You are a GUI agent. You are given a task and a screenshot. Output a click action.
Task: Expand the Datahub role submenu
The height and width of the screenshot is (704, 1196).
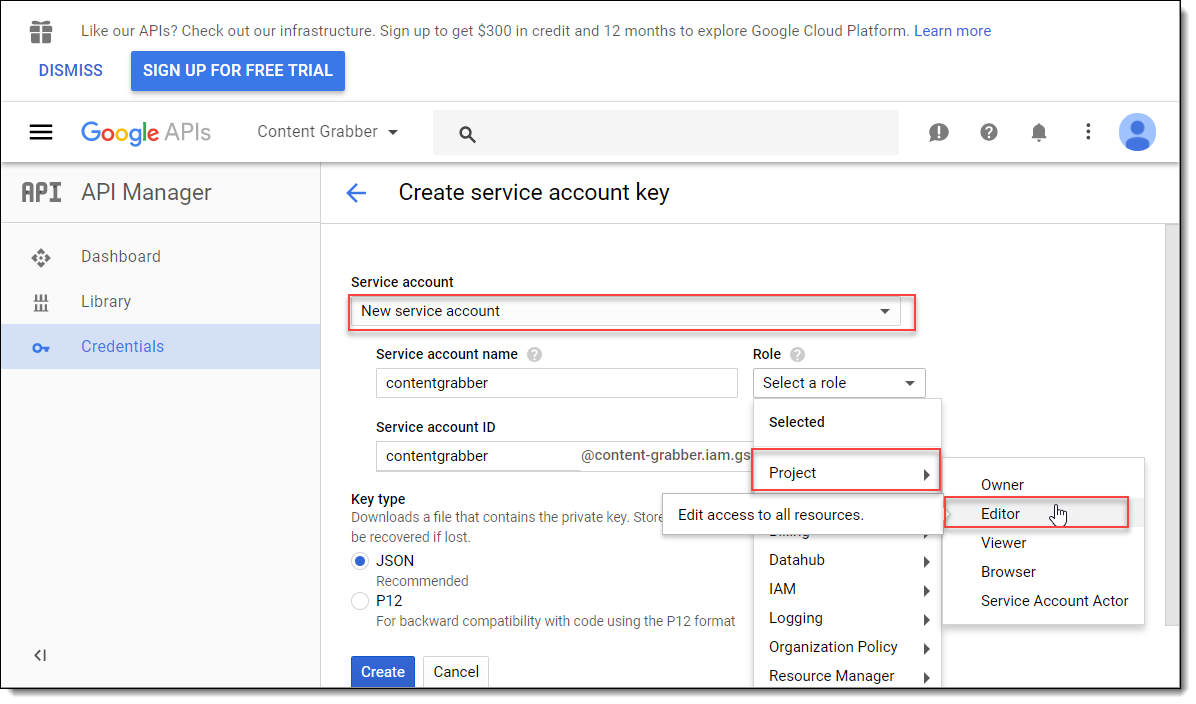click(847, 560)
